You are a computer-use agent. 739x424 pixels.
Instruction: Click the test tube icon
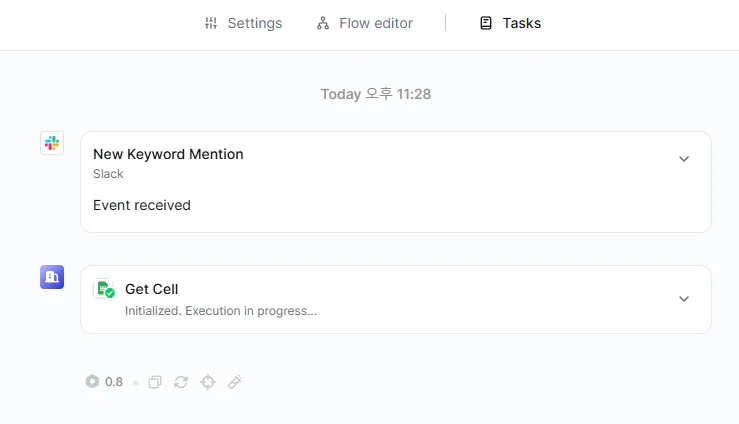coord(235,382)
